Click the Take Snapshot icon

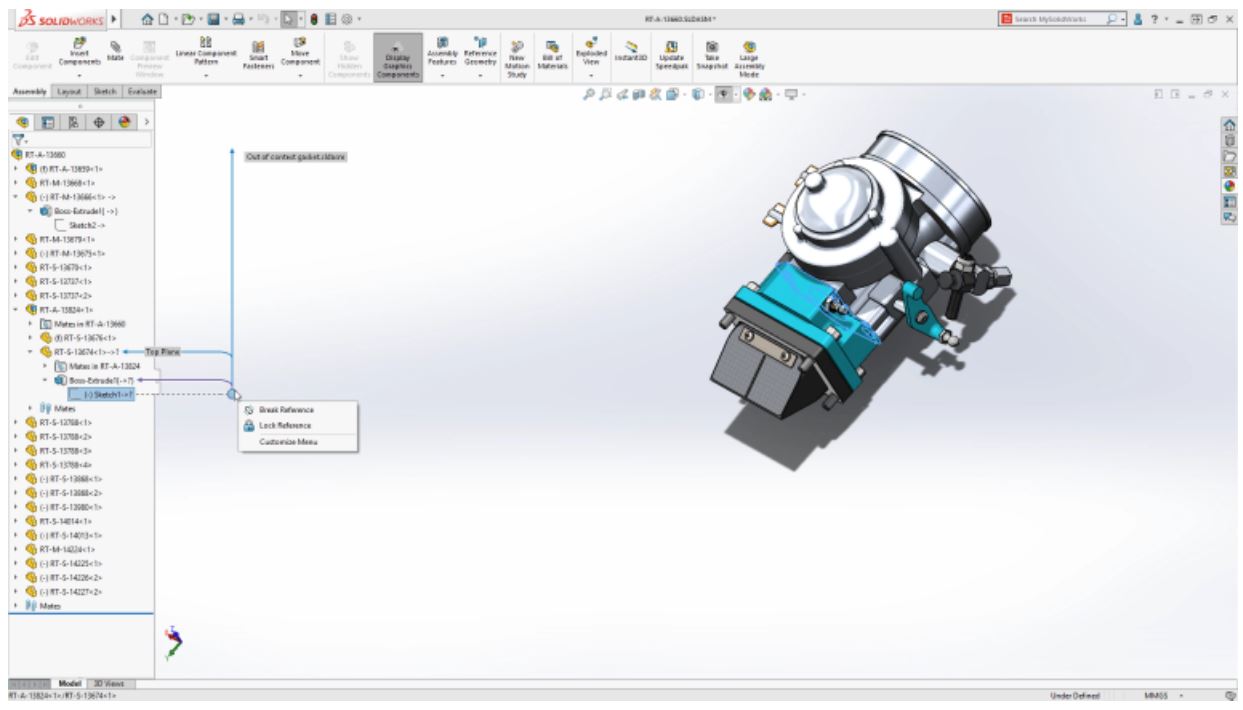(x=714, y=51)
